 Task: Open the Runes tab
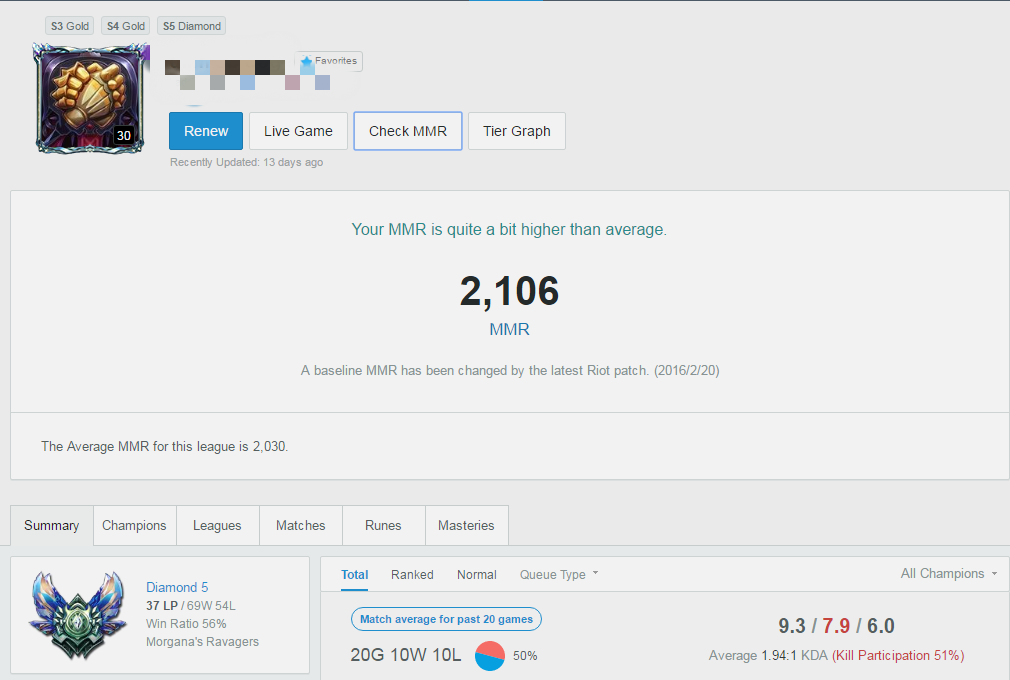(x=383, y=525)
